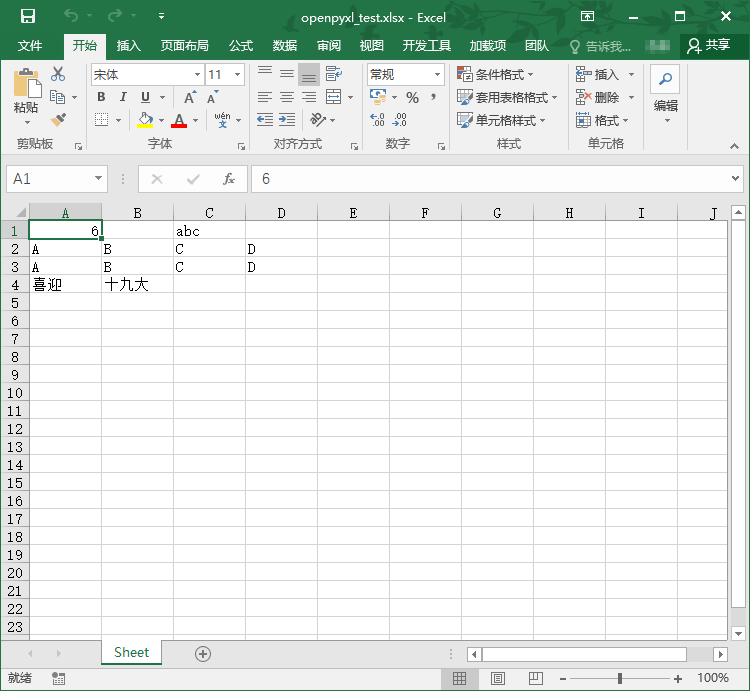Decrease font size with the small A icon

coord(212,98)
